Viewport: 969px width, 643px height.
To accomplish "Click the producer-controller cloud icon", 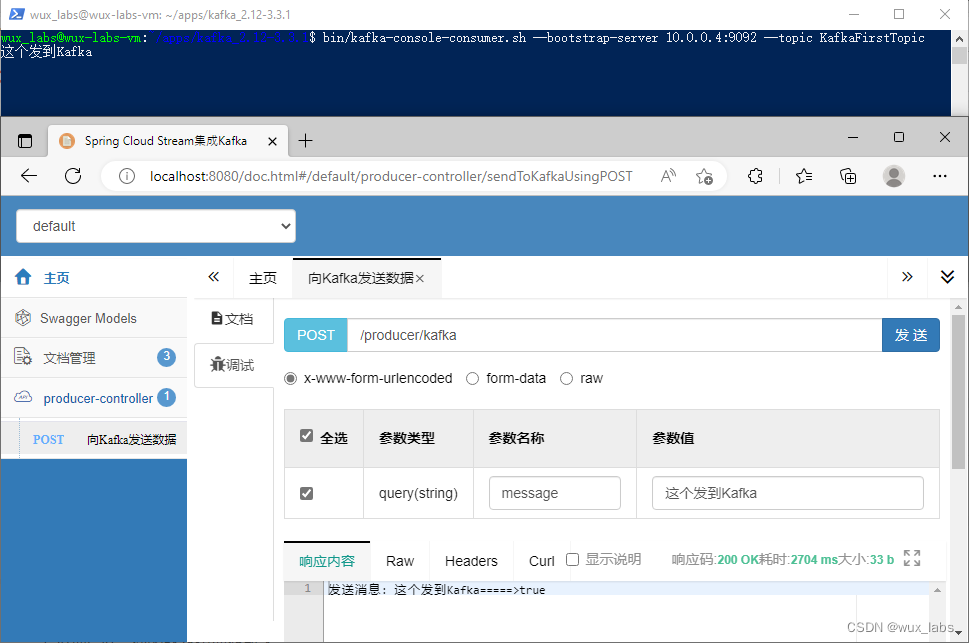I will click(x=23, y=397).
